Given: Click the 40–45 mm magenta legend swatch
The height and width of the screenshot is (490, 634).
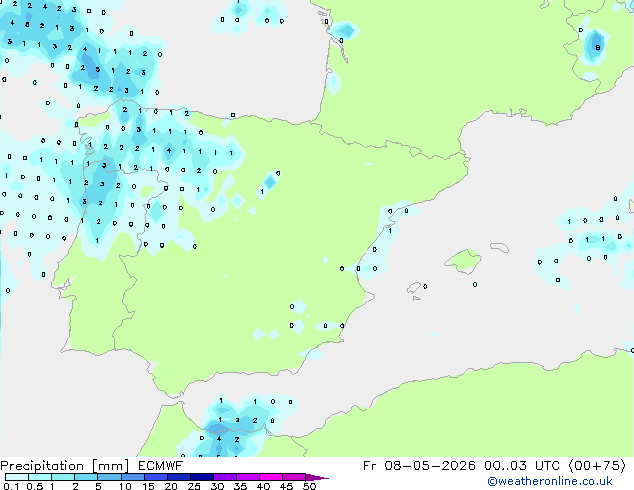Looking at the screenshot, I should 271,477.
